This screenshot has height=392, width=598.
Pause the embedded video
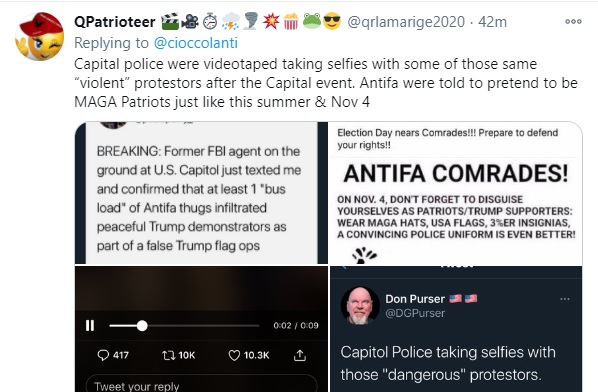pyautogui.click(x=90, y=325)
